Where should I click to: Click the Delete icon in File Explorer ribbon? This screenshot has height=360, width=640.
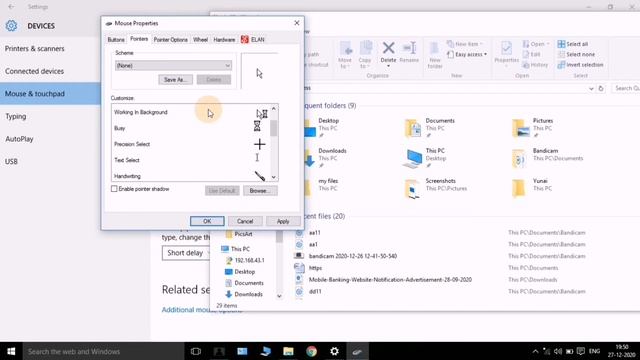tap(388, 48)
